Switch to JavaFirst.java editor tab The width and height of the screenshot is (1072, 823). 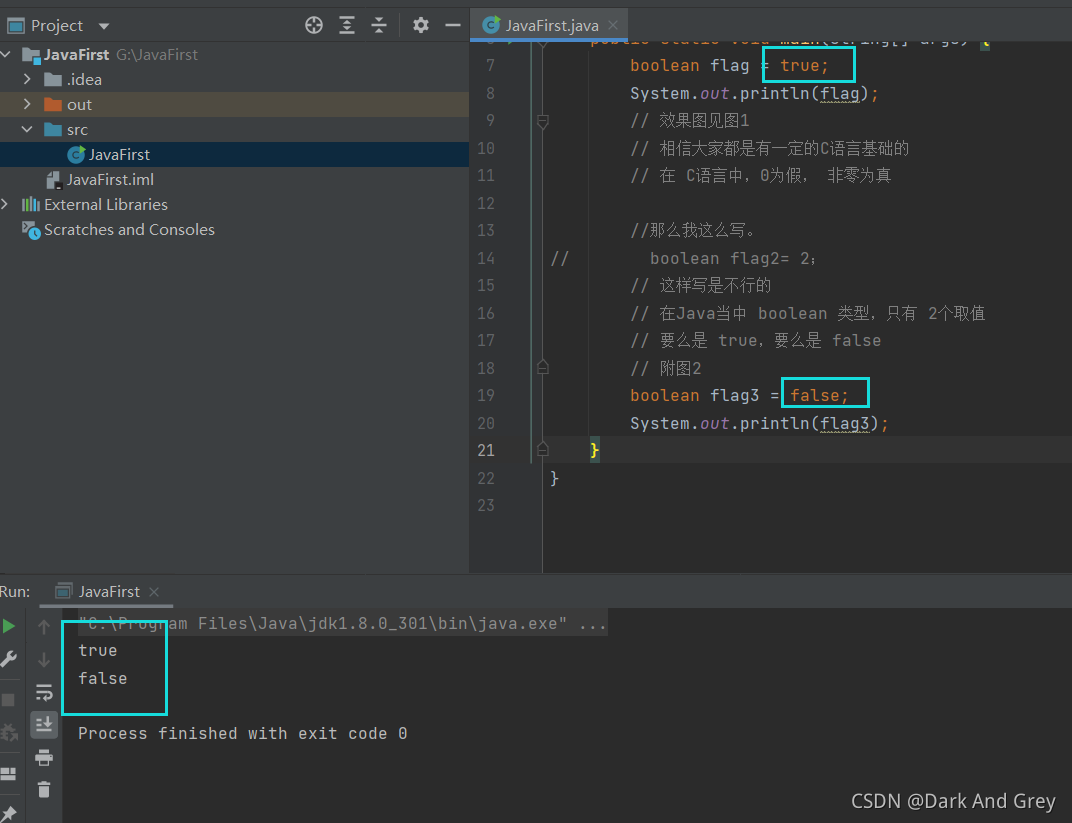coord(551,25)
